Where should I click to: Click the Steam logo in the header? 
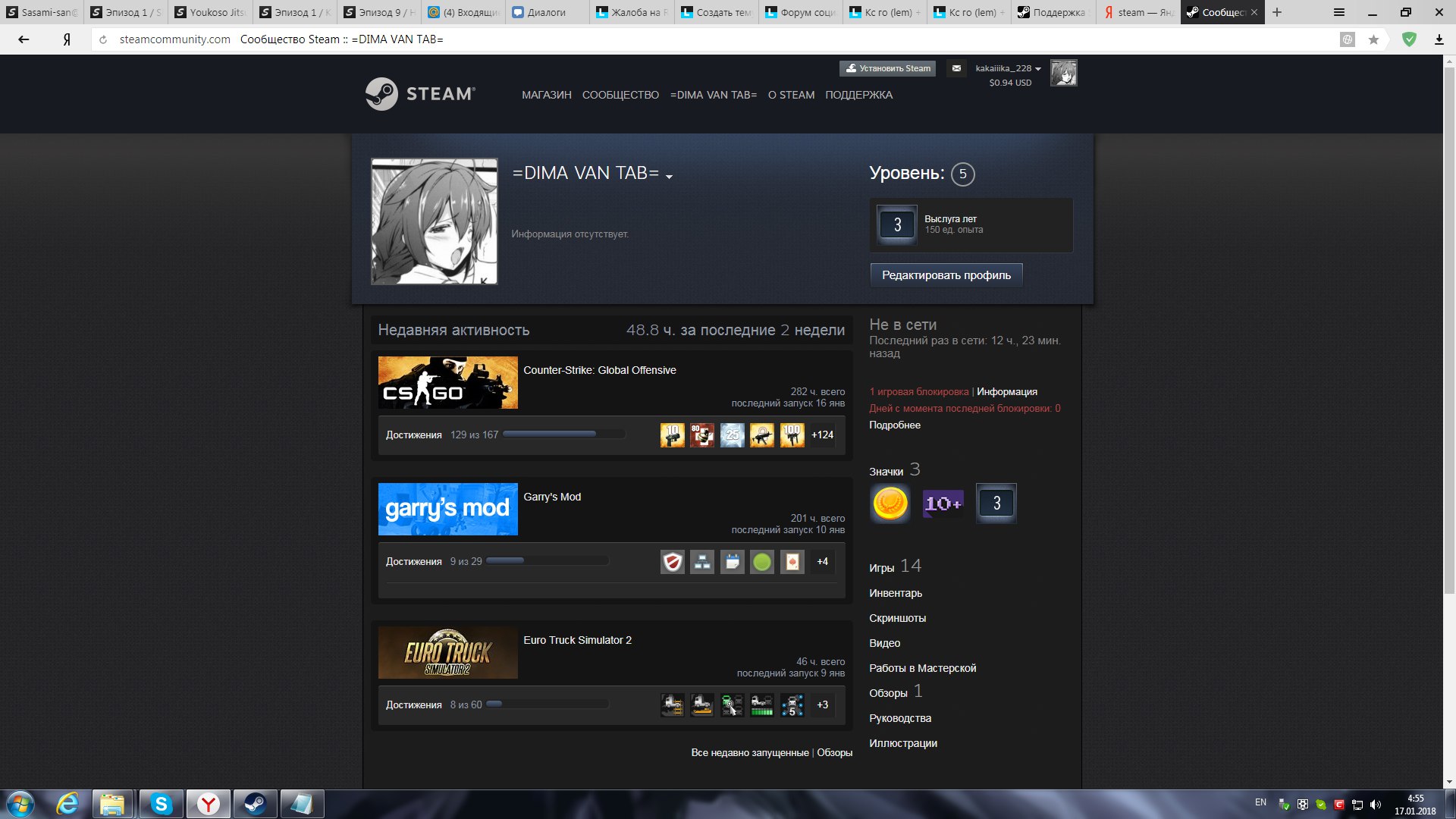coord(420,94)
